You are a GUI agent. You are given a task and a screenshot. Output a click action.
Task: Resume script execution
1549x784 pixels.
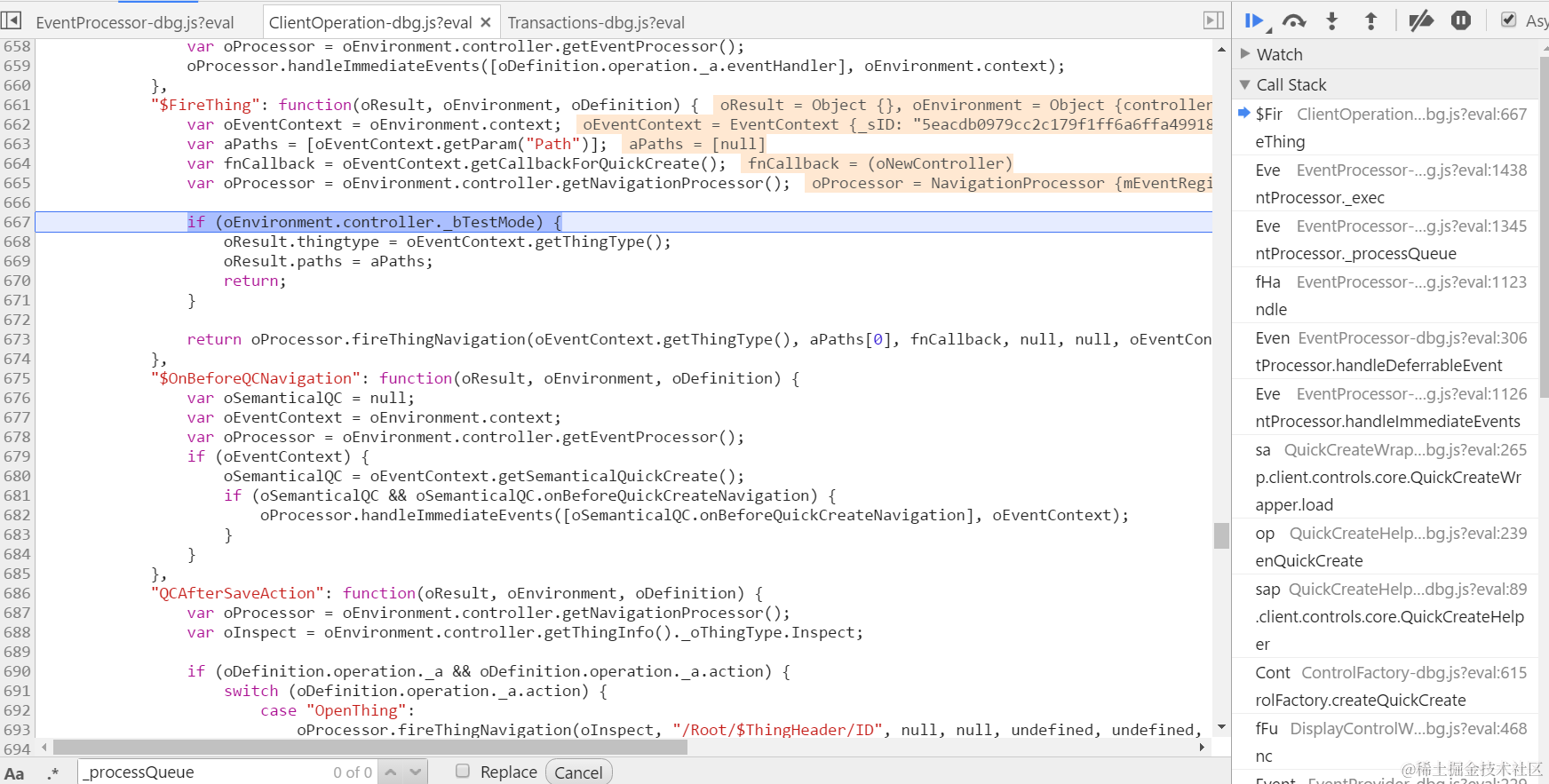pos(1255,21)
